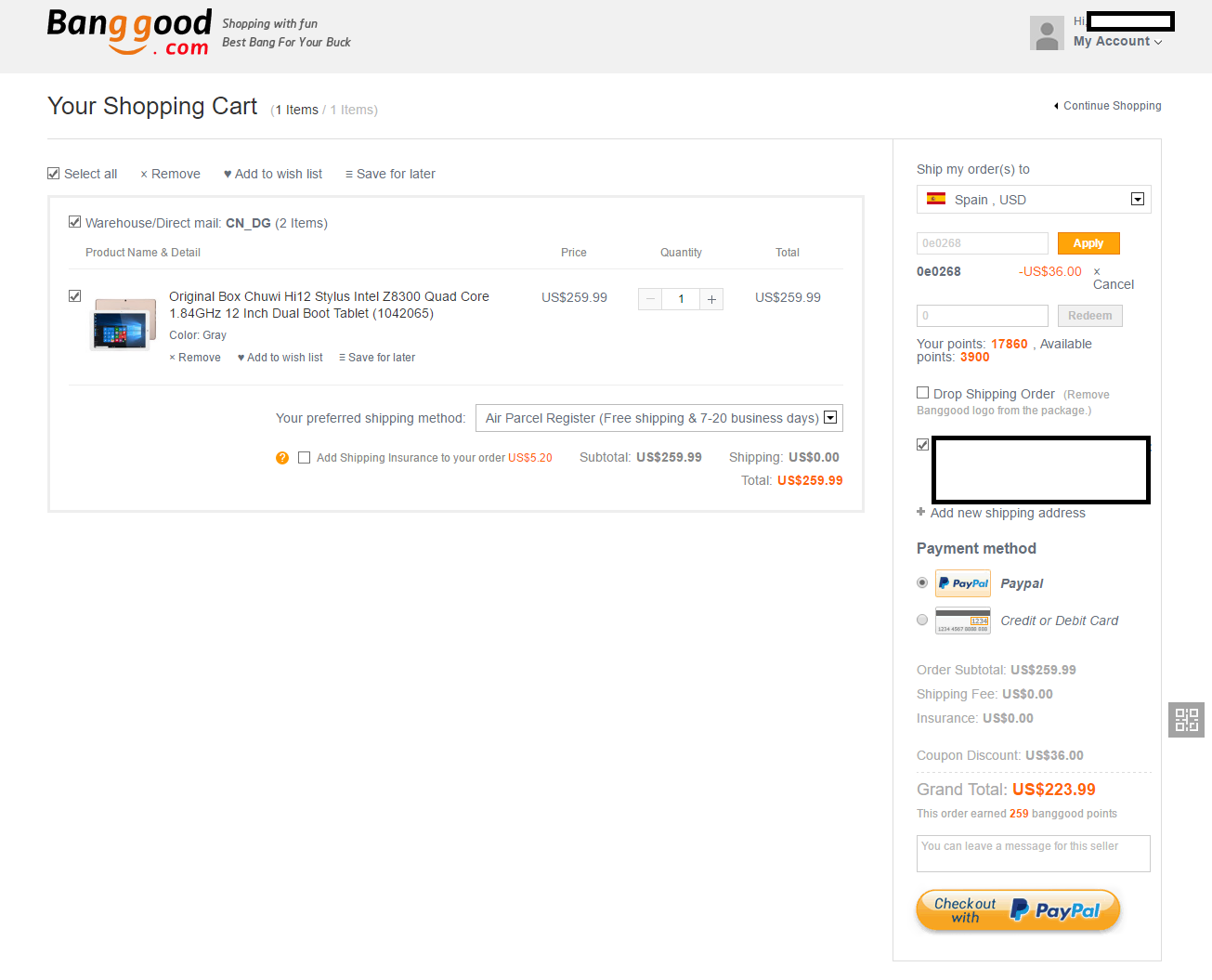Open the Spain, USD country dropdown

coord(1034,200)
